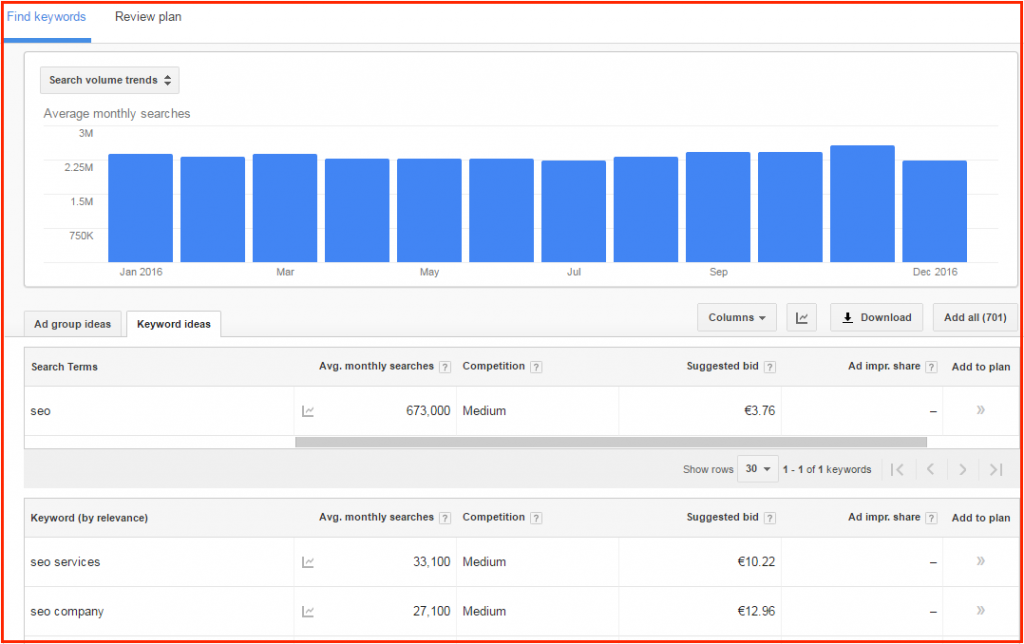This screenshot has width=1024, height=644.
Task: Sort by Keyword (by relevance) header
Action: [89, 518]
